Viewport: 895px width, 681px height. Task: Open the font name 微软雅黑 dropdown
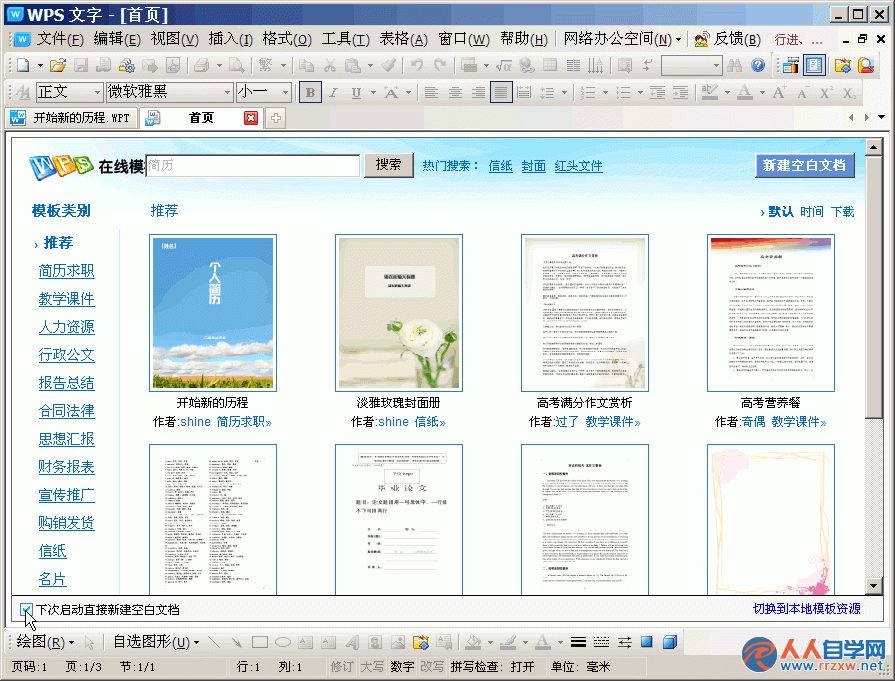pos(227,92)
